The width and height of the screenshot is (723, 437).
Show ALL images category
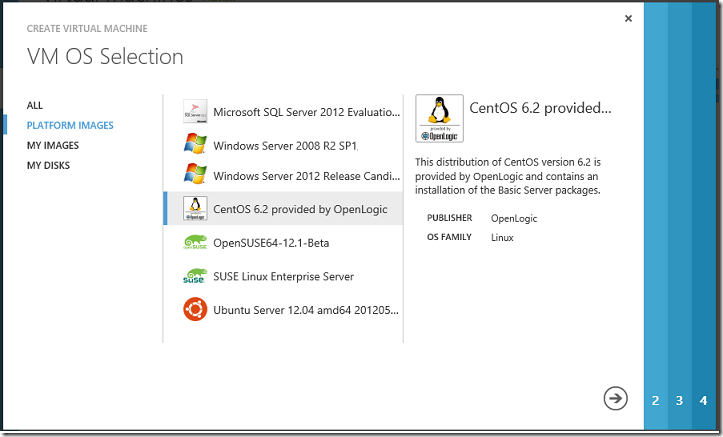[x=35, y=106]
